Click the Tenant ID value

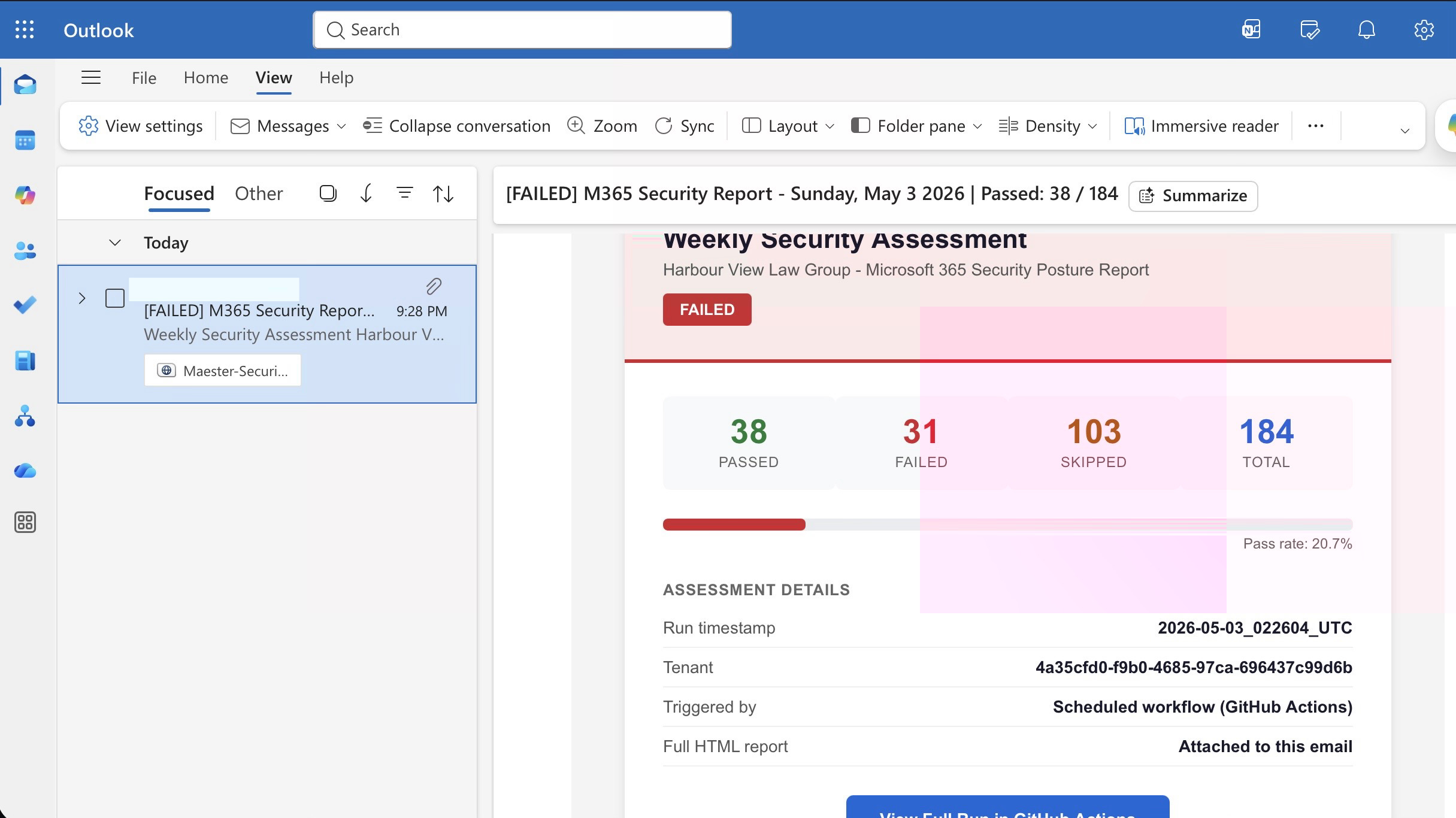coord(1194,667)
